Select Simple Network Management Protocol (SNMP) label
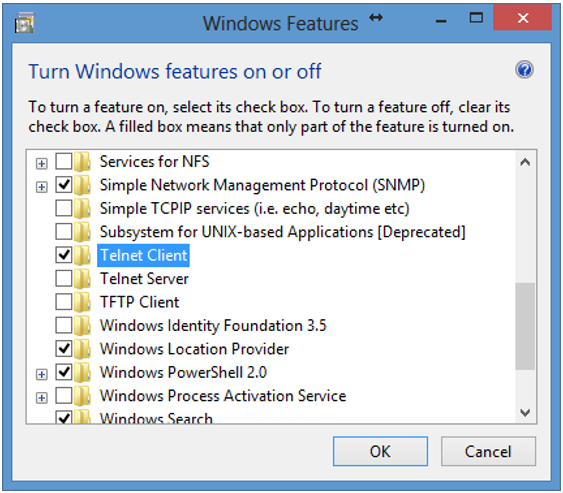This screenshot has width=563, height=493. [262, 185]
